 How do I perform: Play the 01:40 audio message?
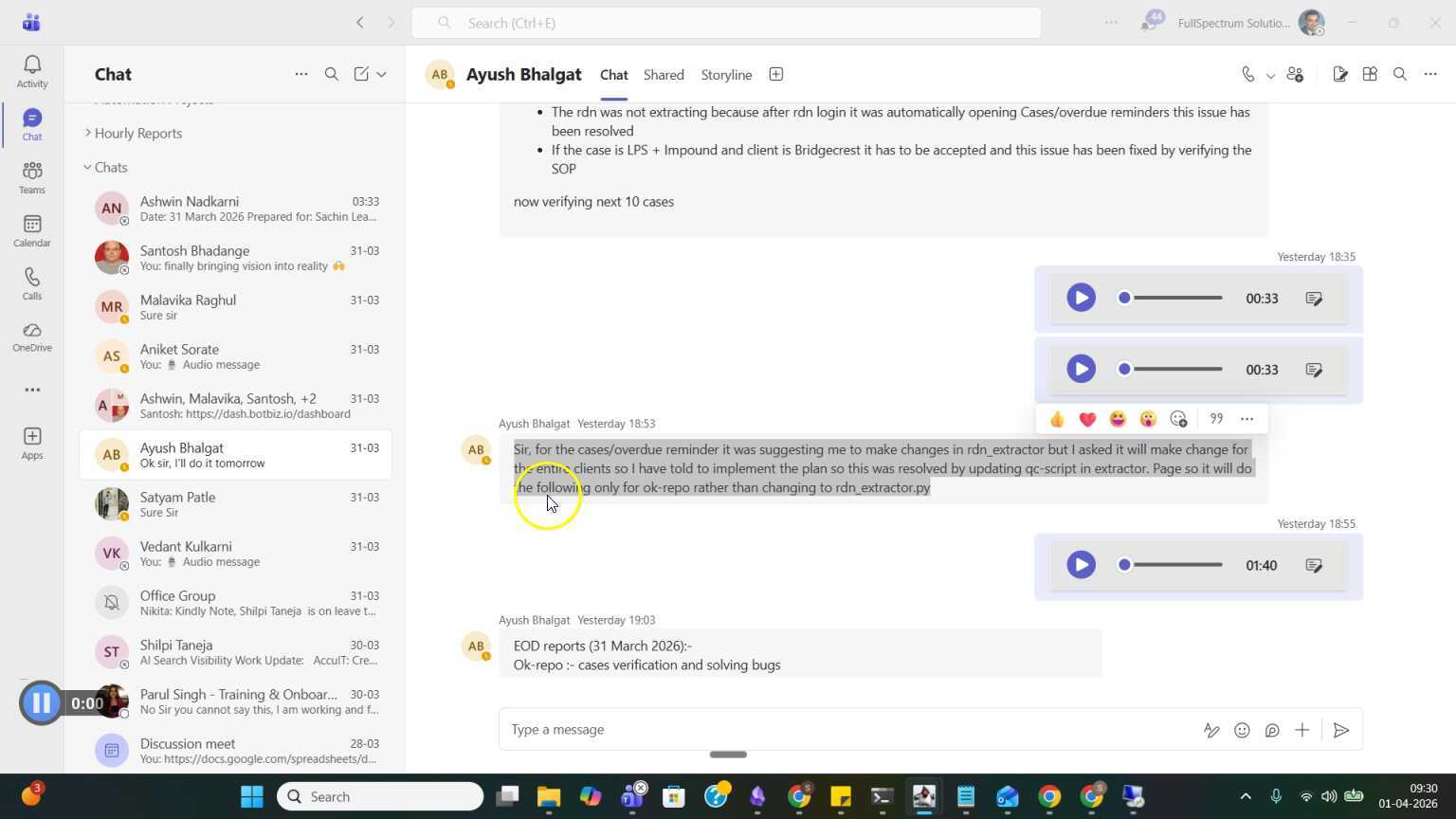1081,565
